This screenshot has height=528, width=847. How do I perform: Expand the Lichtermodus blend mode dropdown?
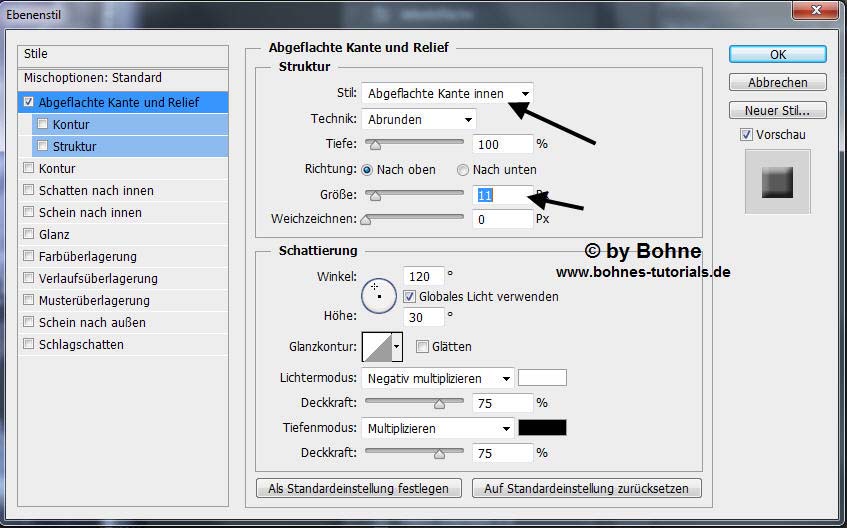pos(438,379)
